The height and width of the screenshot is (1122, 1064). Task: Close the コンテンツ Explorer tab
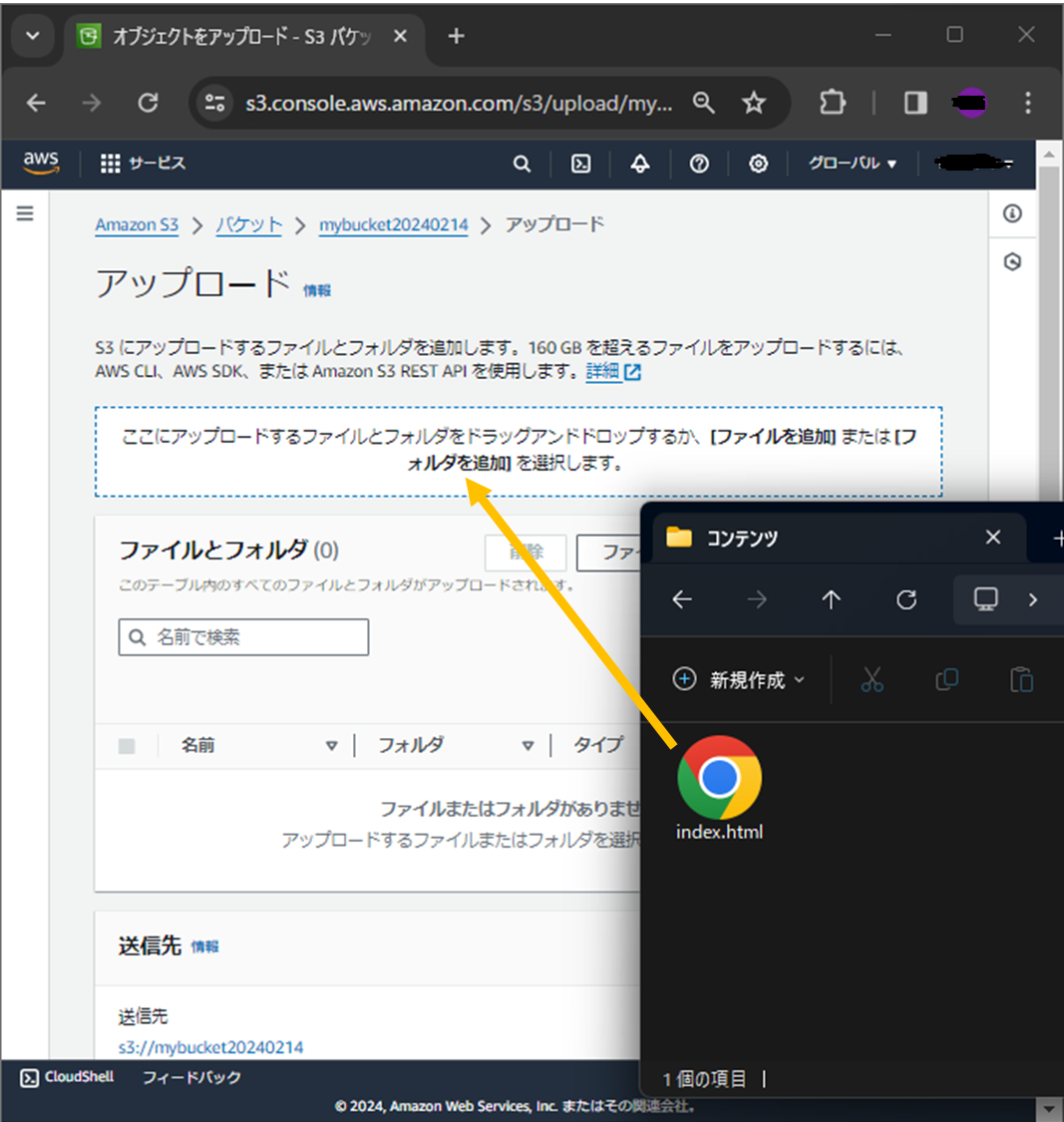993,538
